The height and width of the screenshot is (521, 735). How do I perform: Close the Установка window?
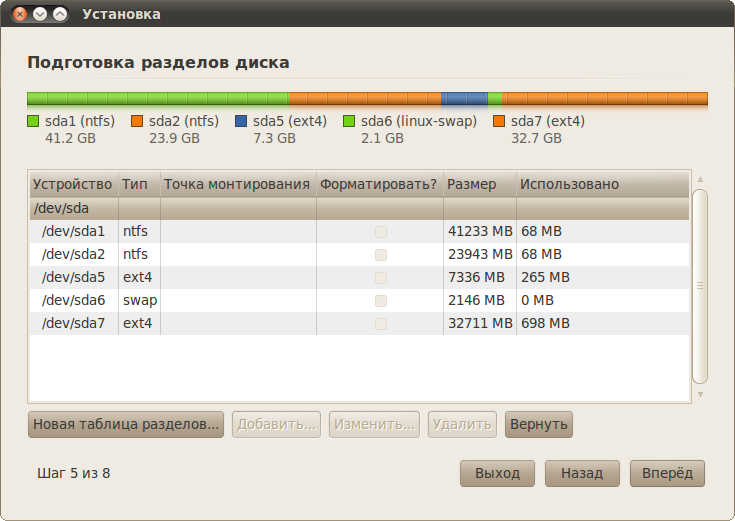click(x=20, y=14)
